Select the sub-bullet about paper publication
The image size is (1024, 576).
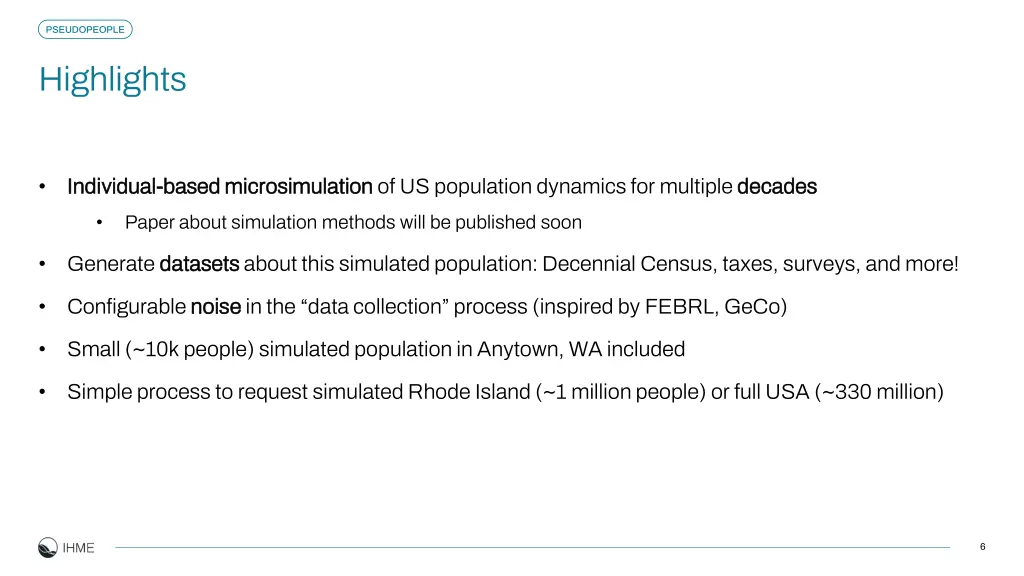point(353,223)
